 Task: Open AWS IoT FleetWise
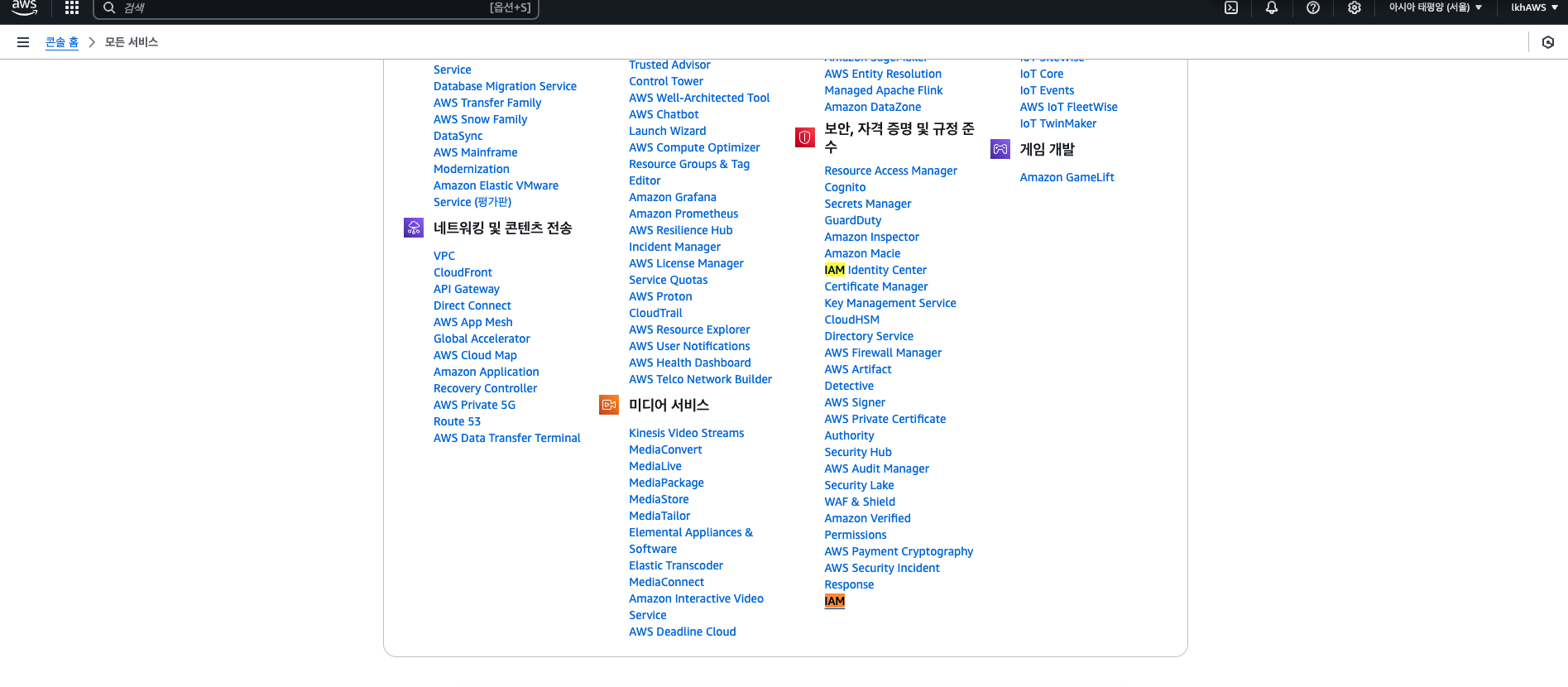[x=1068, y=107]
